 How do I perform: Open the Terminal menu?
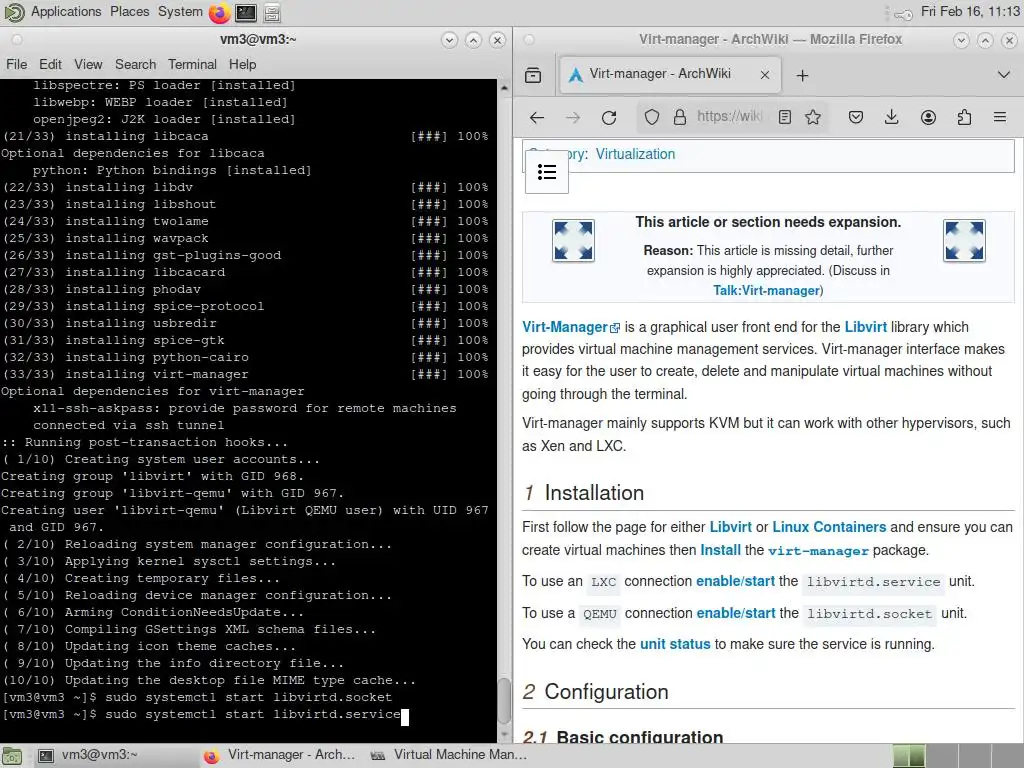tap(192, 64)
